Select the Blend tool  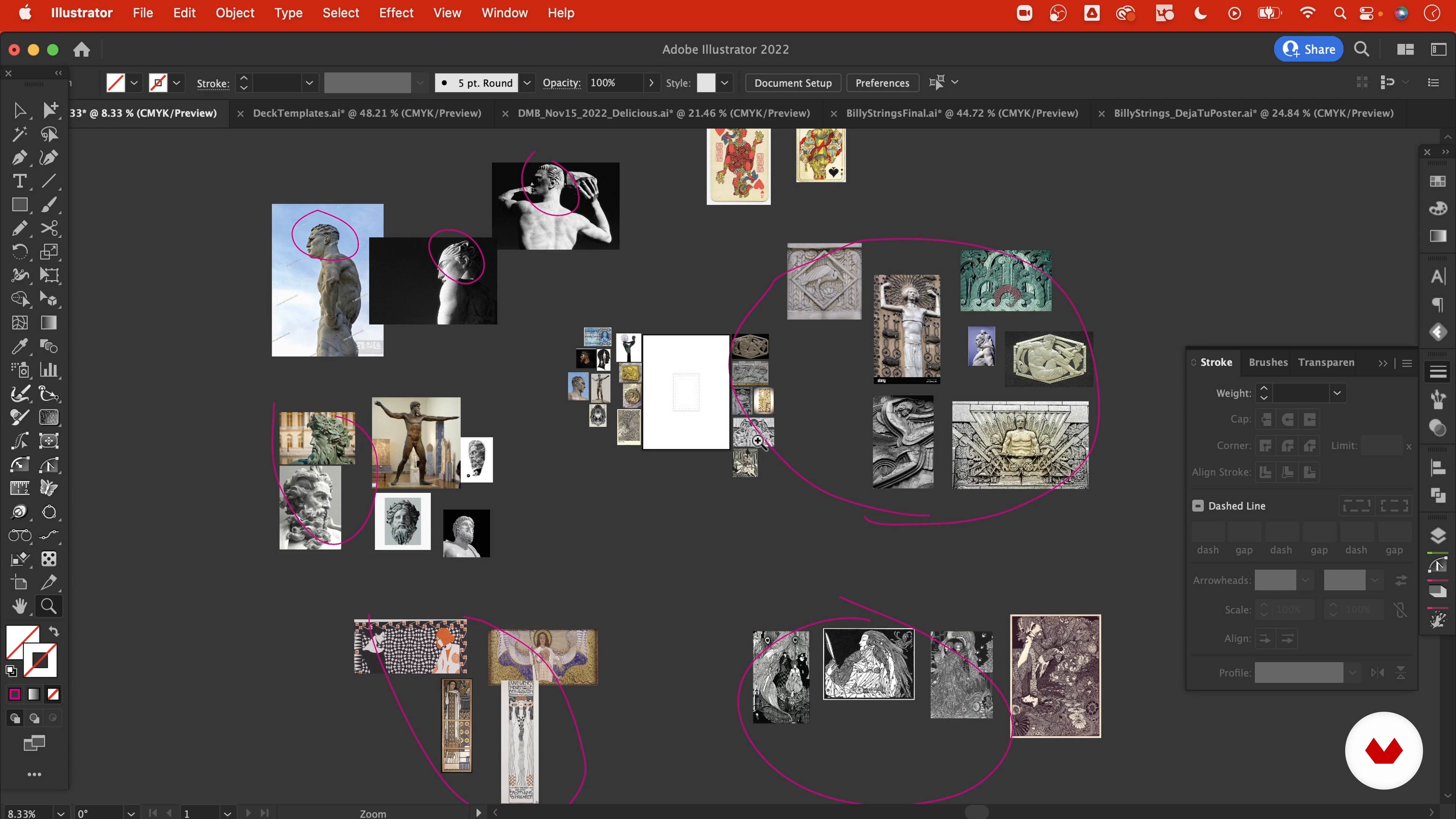pos(49,347)
